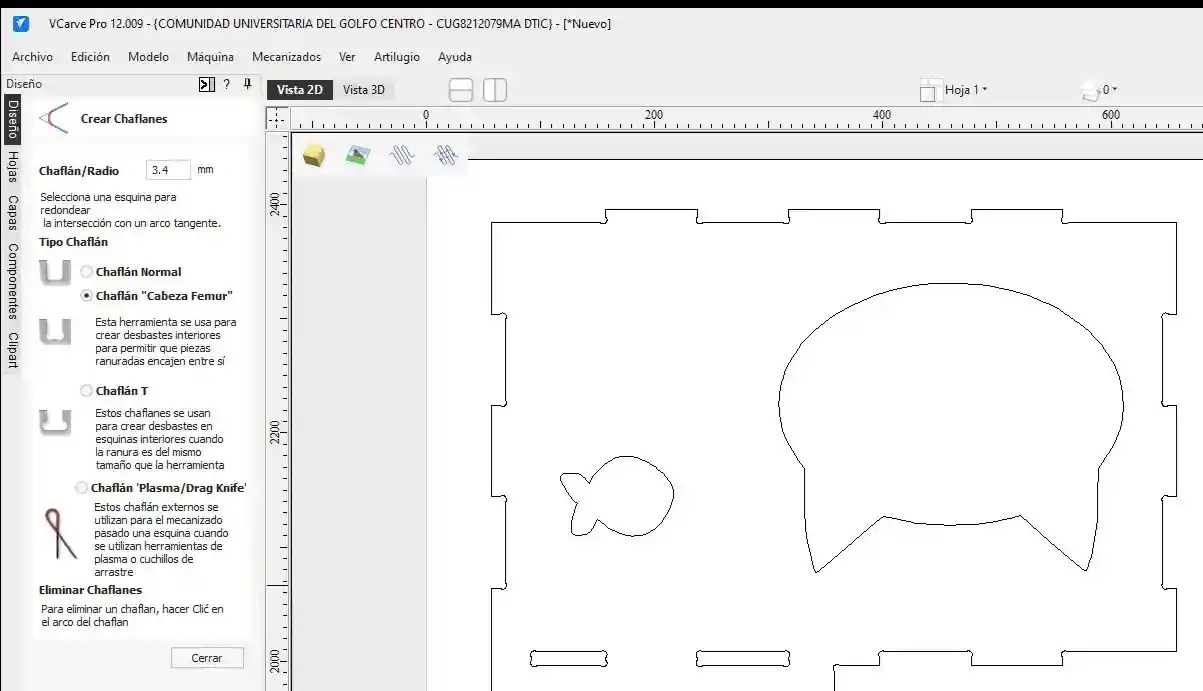Click the yellow material block icon
The width and height of the screenshot is (1203, 691).
click(x=314, y=155)
